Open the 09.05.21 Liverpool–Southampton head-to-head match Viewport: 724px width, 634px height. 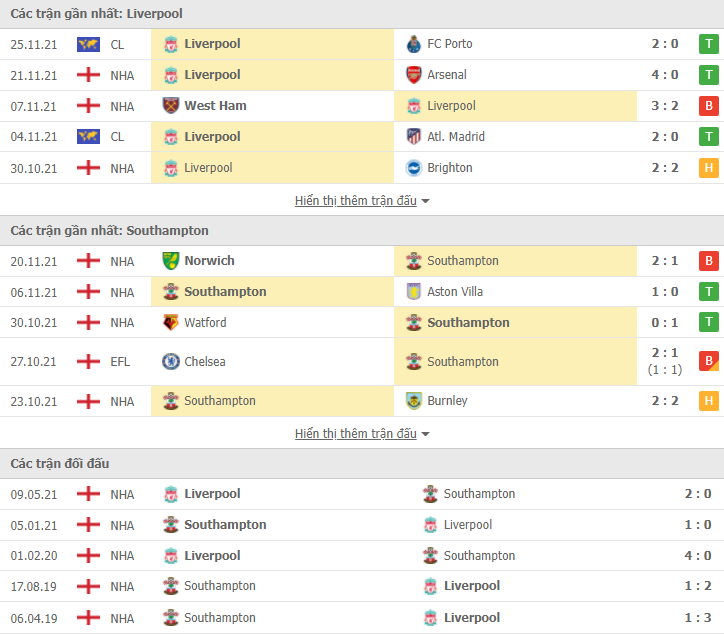pyautogui.click(x=362, y=494)
